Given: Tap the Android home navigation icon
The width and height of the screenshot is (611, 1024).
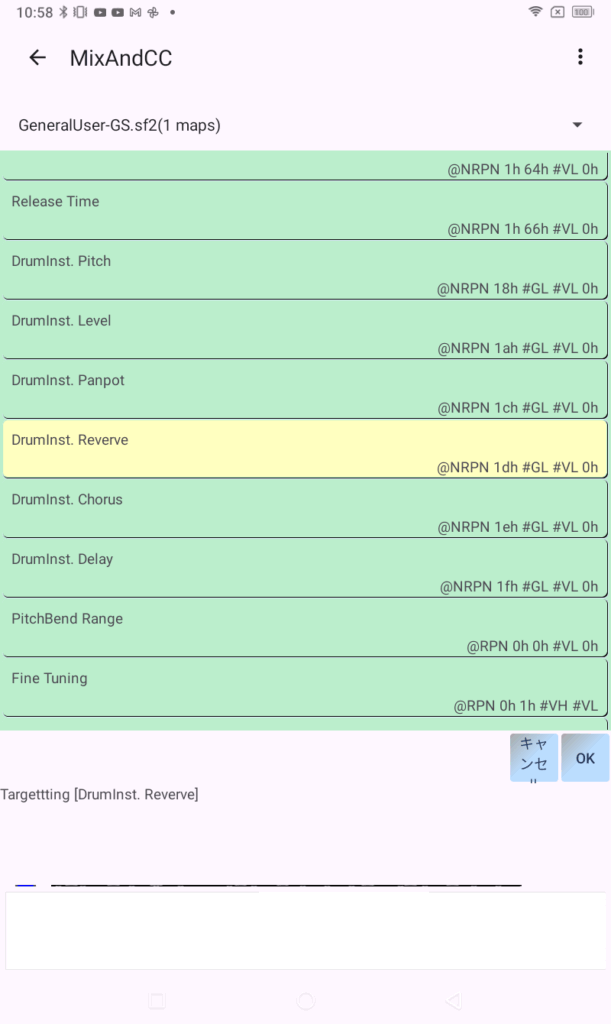Looking at the screenshot, I should [305, 1001].
